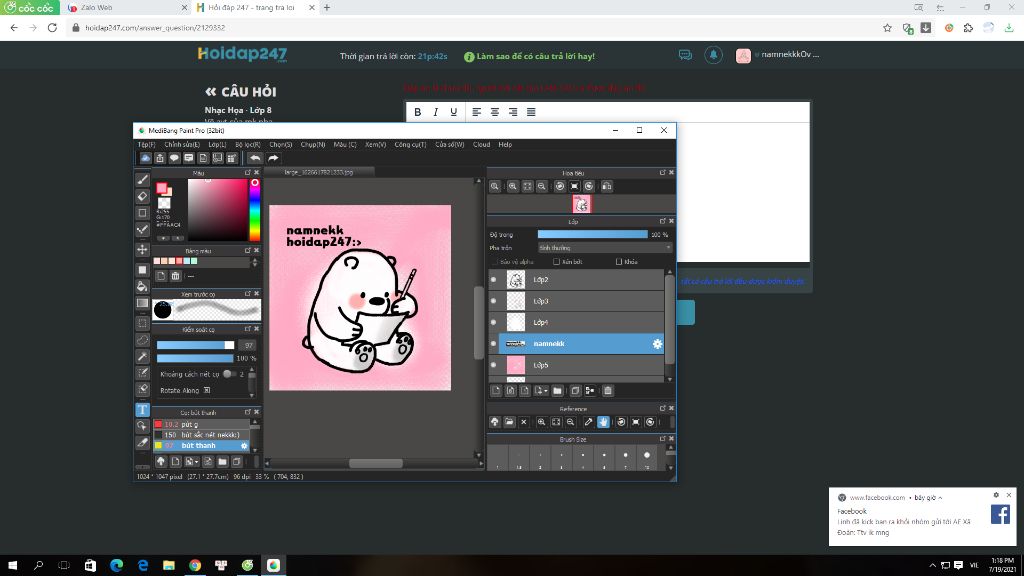Viewport: 1024px width, 576px height.
Task: Add a layer folder in layer panel
Action: (x=557, y=391)
